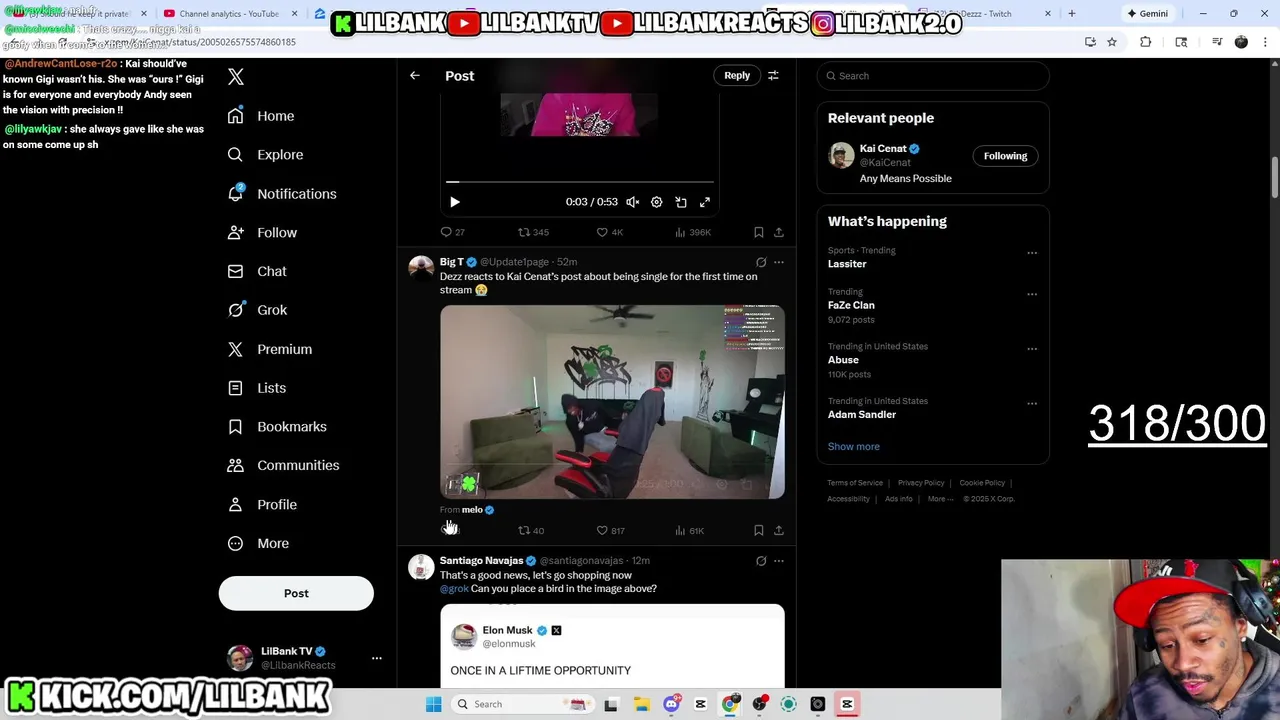The width and height of the screenshot is (1280, 720).
Task: View analytics for 396K views
Action: coord(693,232)
